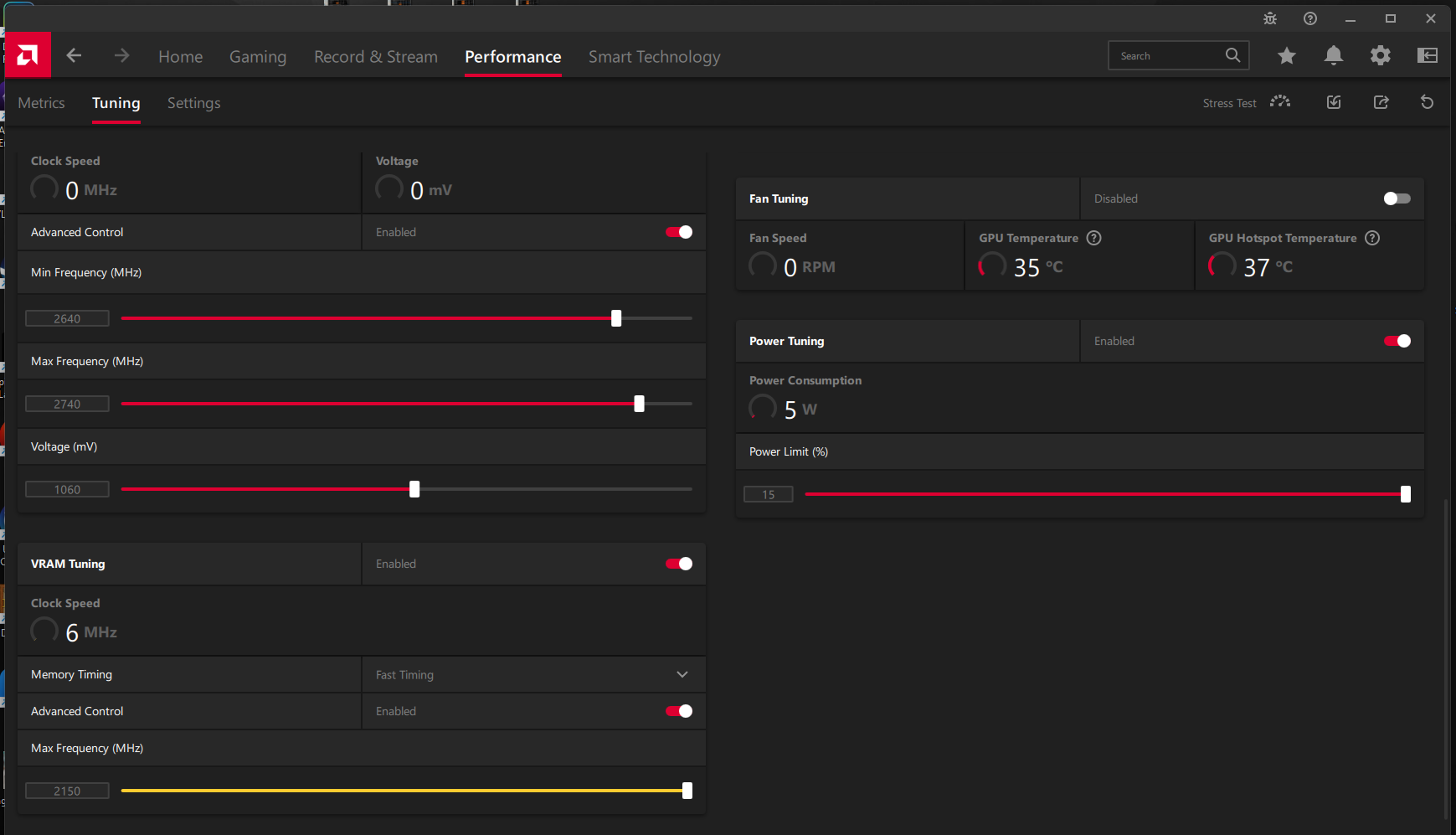Open the settings gear icon

tap(1380, 56)
